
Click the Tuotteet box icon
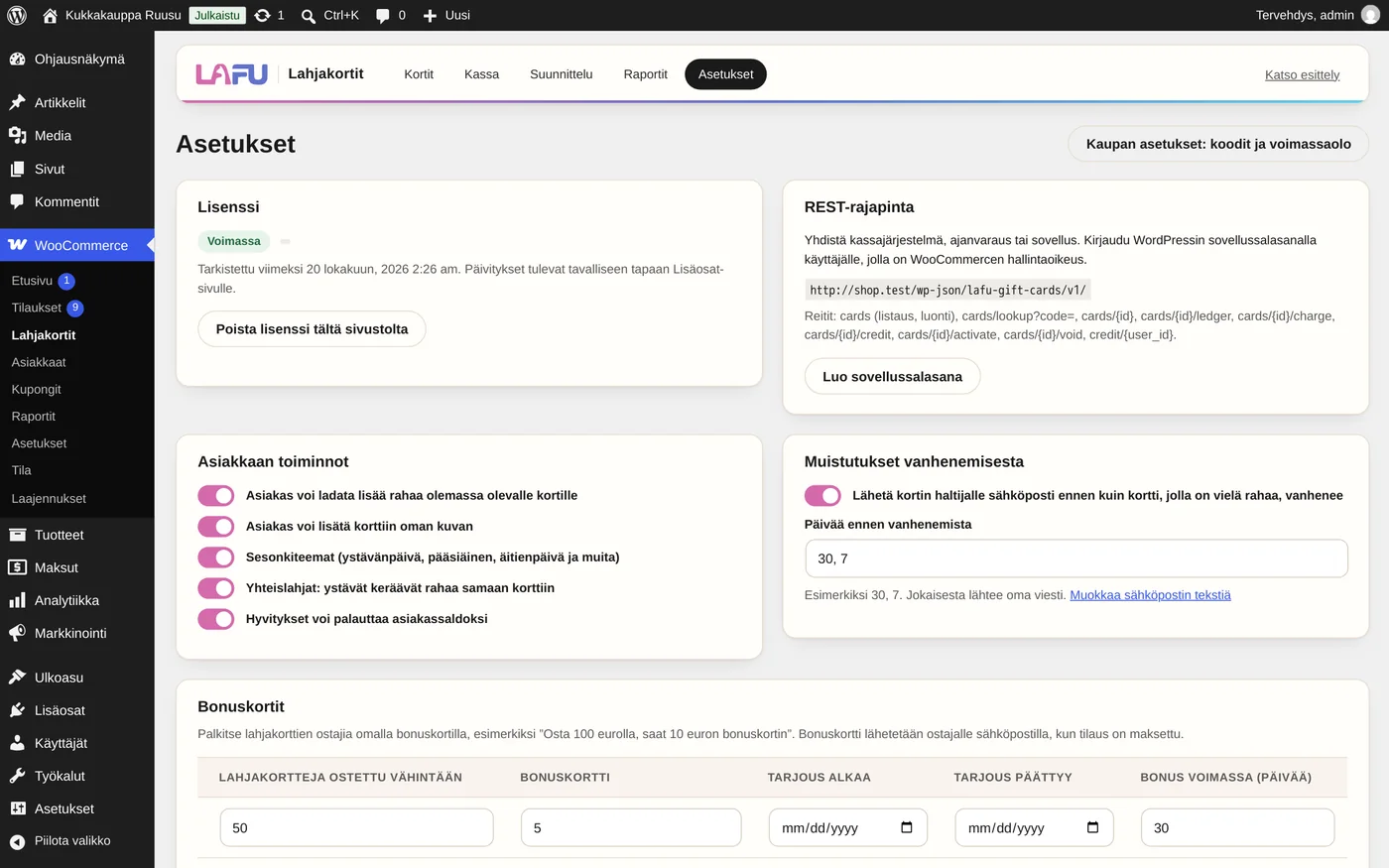[17, 535]
